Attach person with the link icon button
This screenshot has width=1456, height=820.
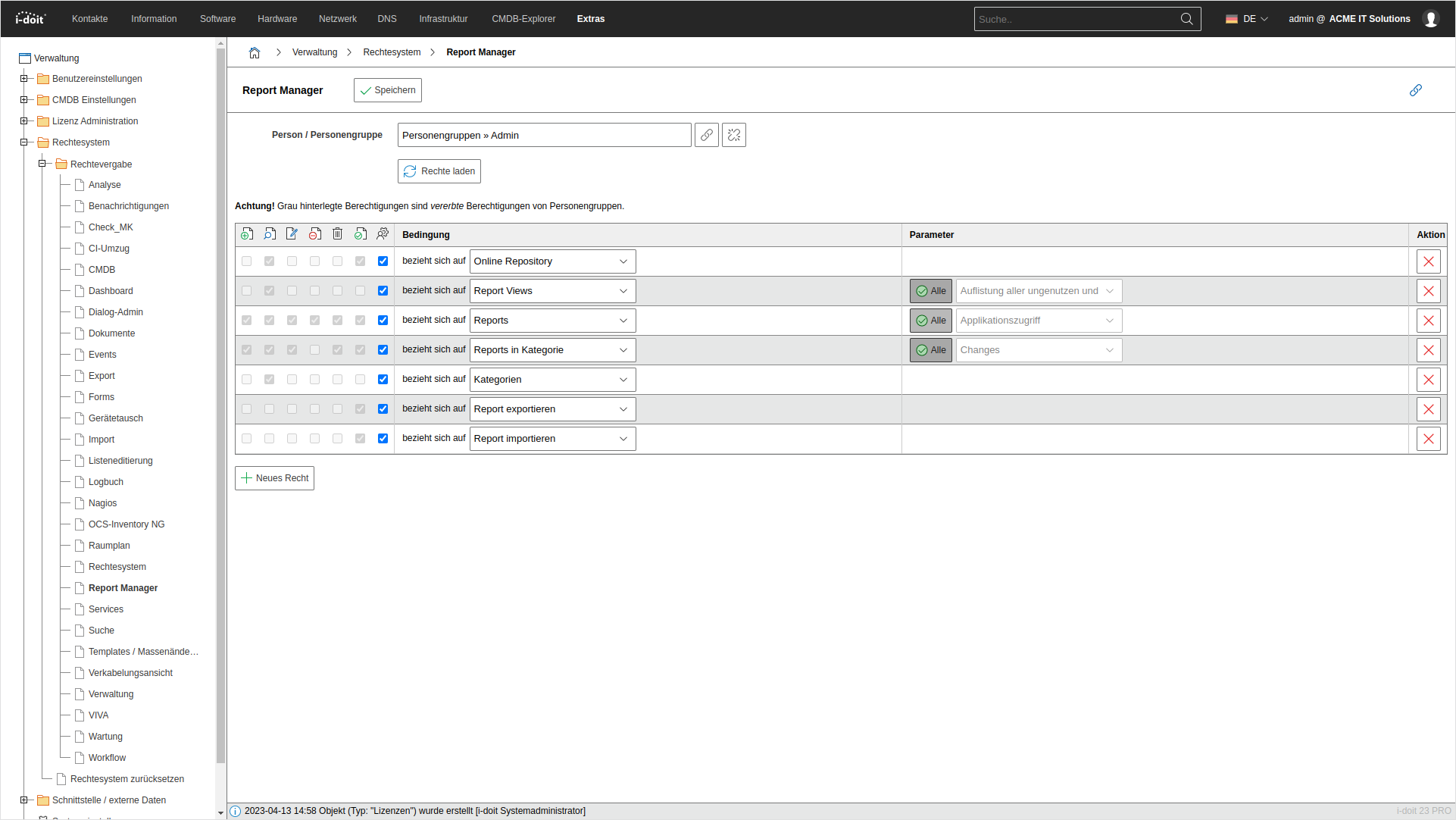pyautogui.click(x=706, y=135)
